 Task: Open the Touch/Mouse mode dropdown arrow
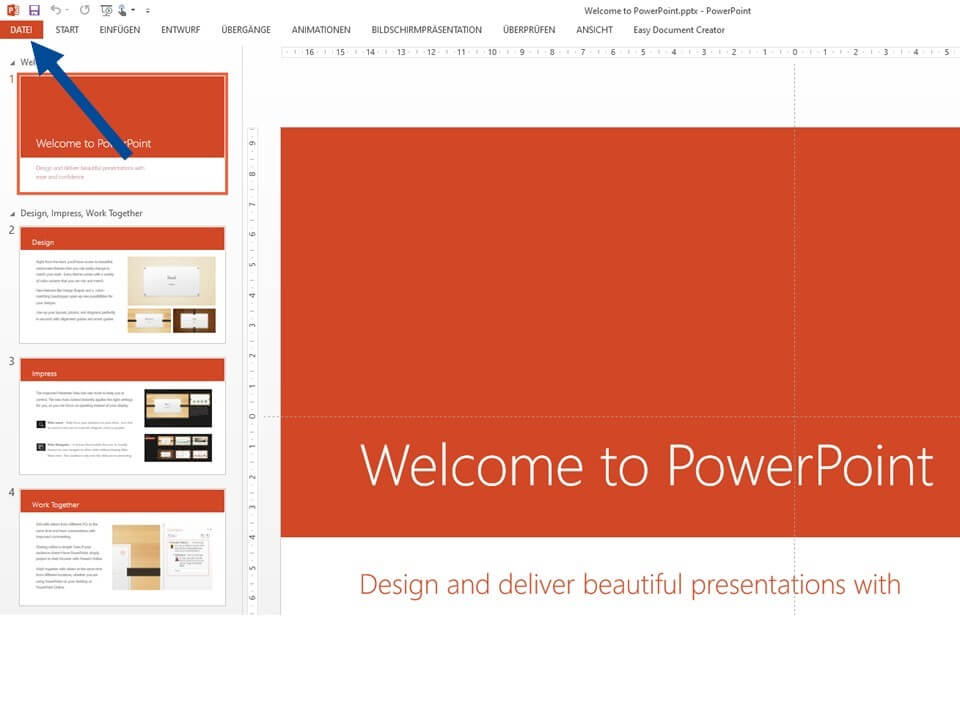[133, 10]
